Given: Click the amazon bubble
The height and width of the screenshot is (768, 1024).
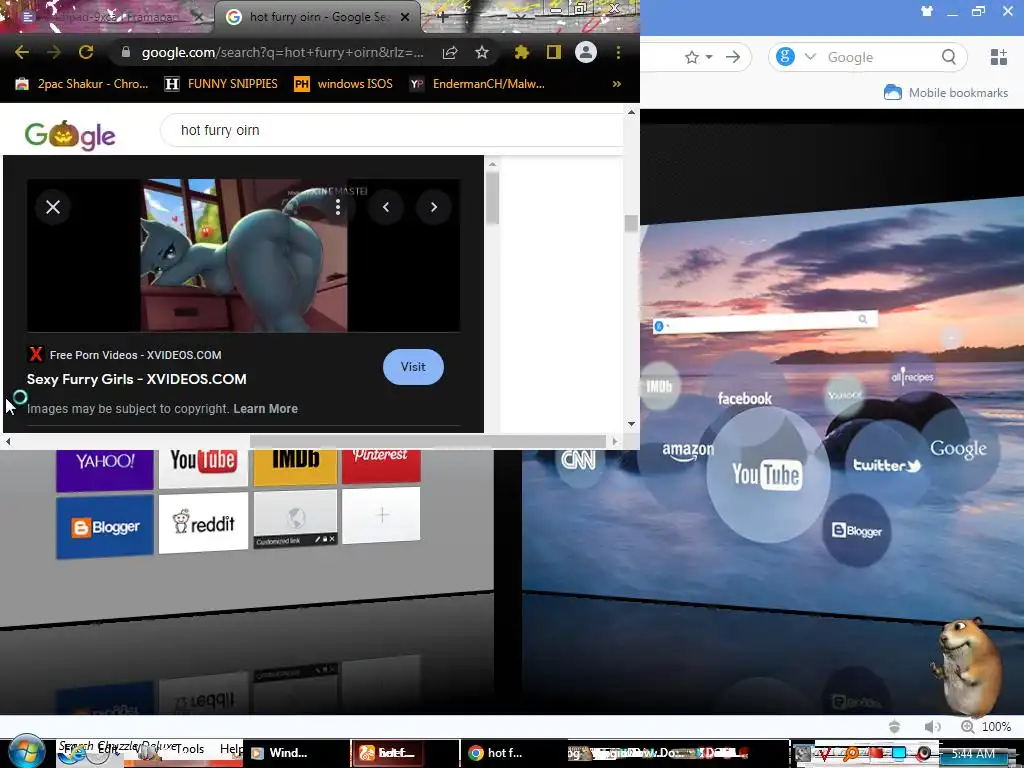Looking at the screenshot, I should 688,451.
